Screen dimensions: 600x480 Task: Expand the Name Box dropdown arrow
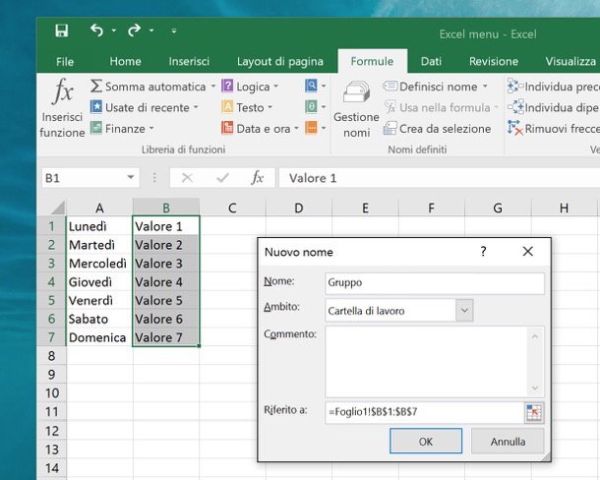130,178
